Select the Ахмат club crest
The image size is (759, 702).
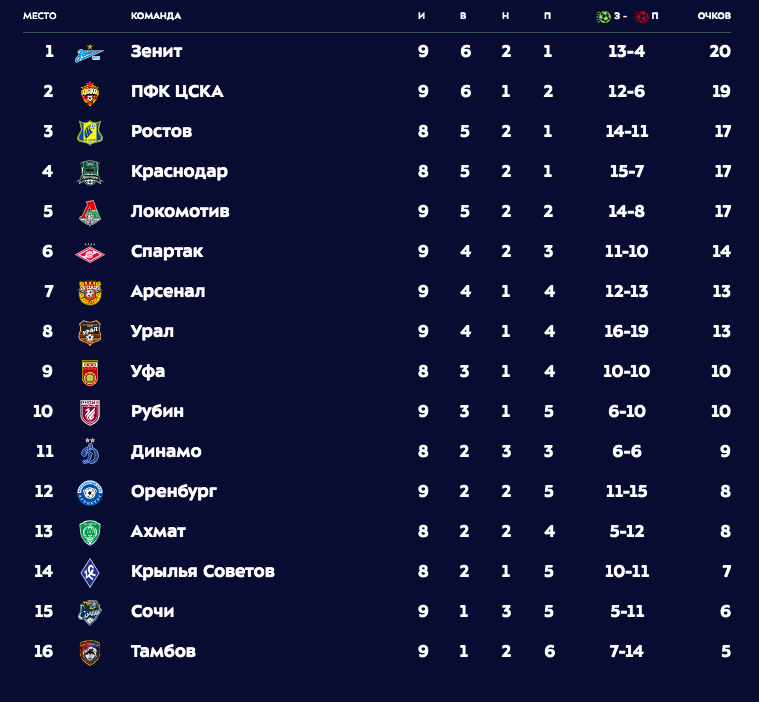90,533
